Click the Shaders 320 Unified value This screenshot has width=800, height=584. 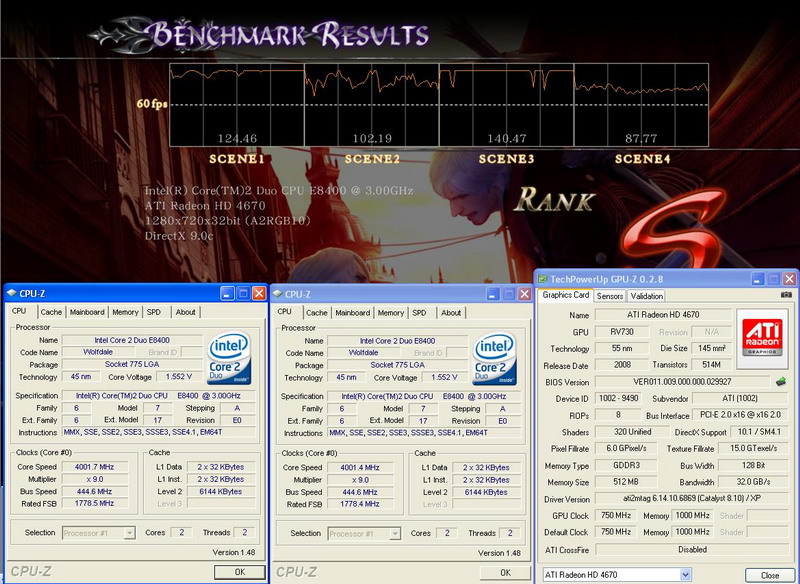tap(632, 431)
